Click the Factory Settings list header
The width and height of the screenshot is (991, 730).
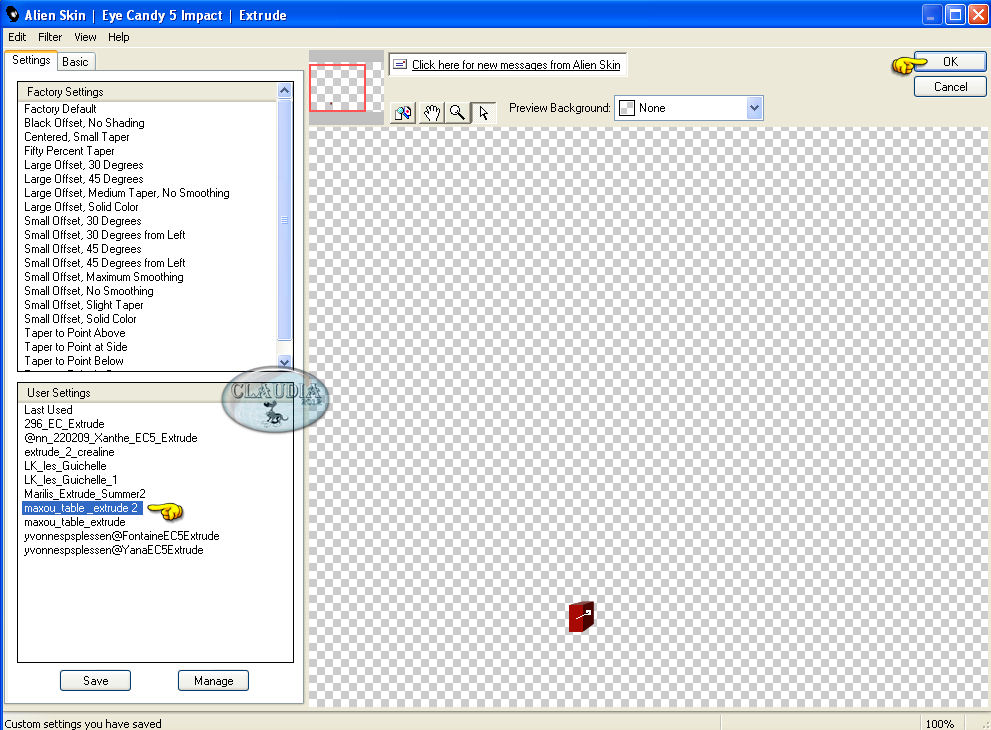point(149,92)
